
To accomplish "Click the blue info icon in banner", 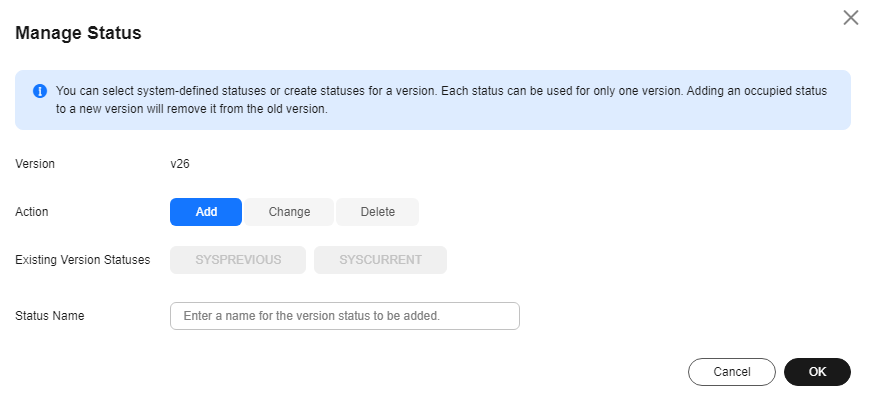I will tap(40, 91).
